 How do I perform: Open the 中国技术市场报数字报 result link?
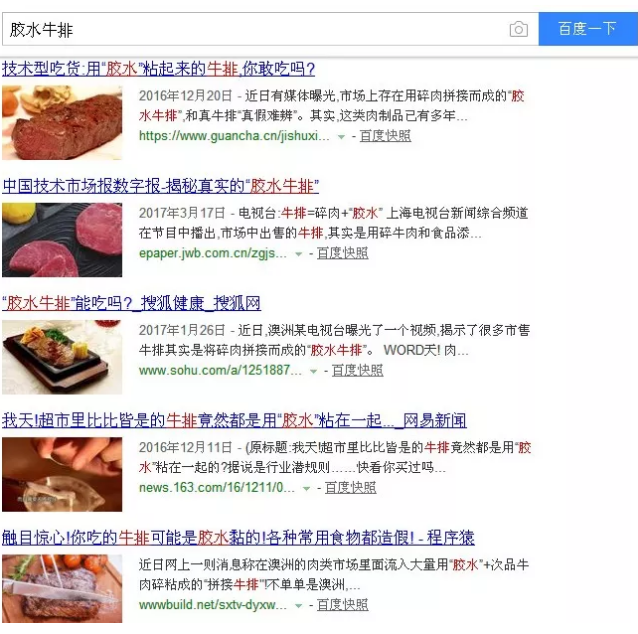click(161, 186)
